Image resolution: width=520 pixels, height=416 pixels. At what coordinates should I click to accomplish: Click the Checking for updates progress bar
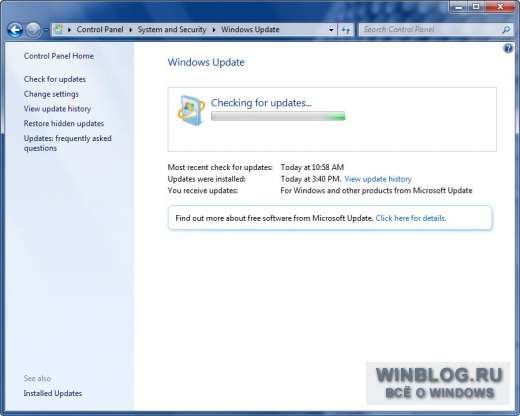coord(278,116)
